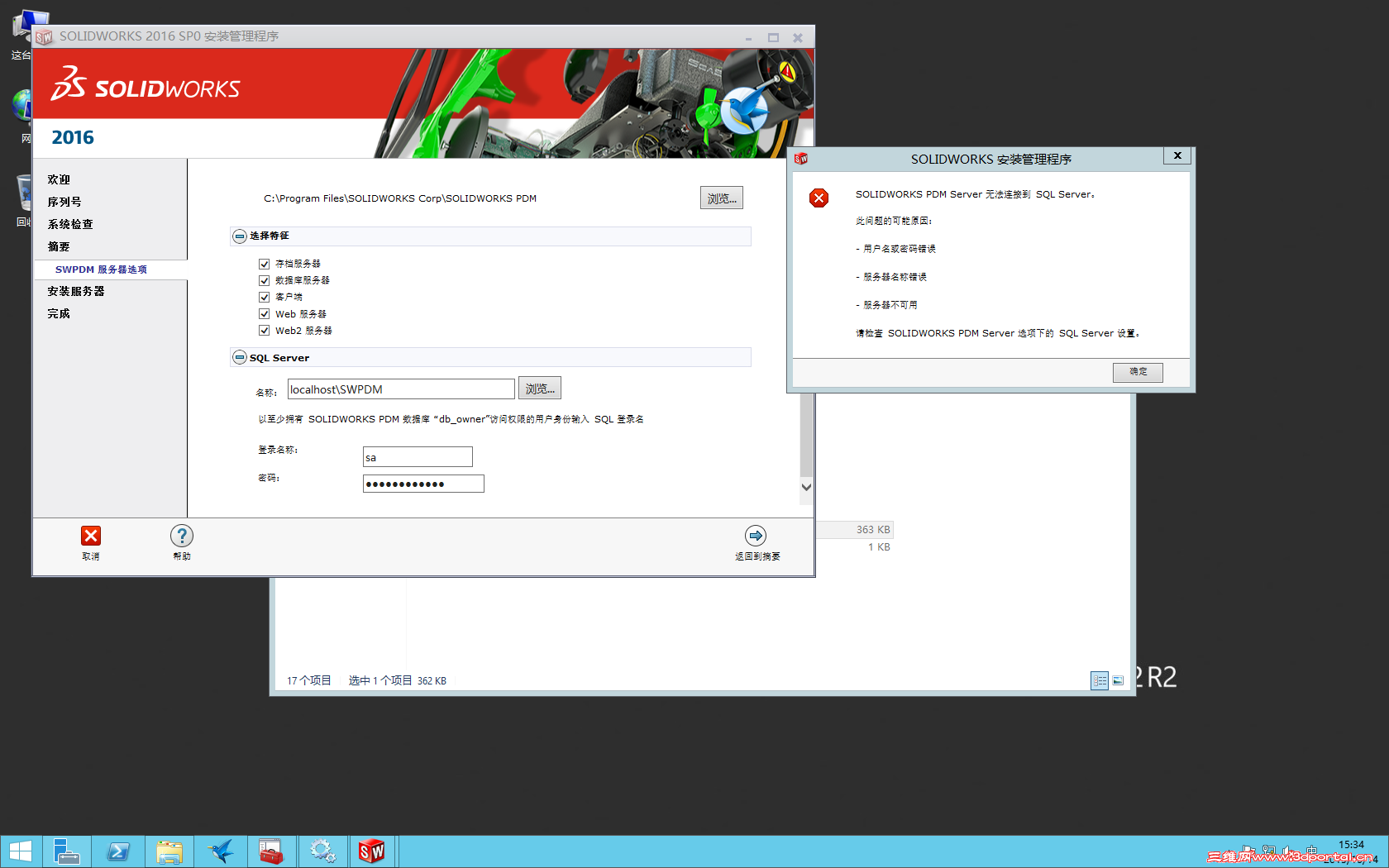Click the SOLIDWORKS installer title bar icon
This screenshot has width=1389, height=868.
click(x=45, y=37)
